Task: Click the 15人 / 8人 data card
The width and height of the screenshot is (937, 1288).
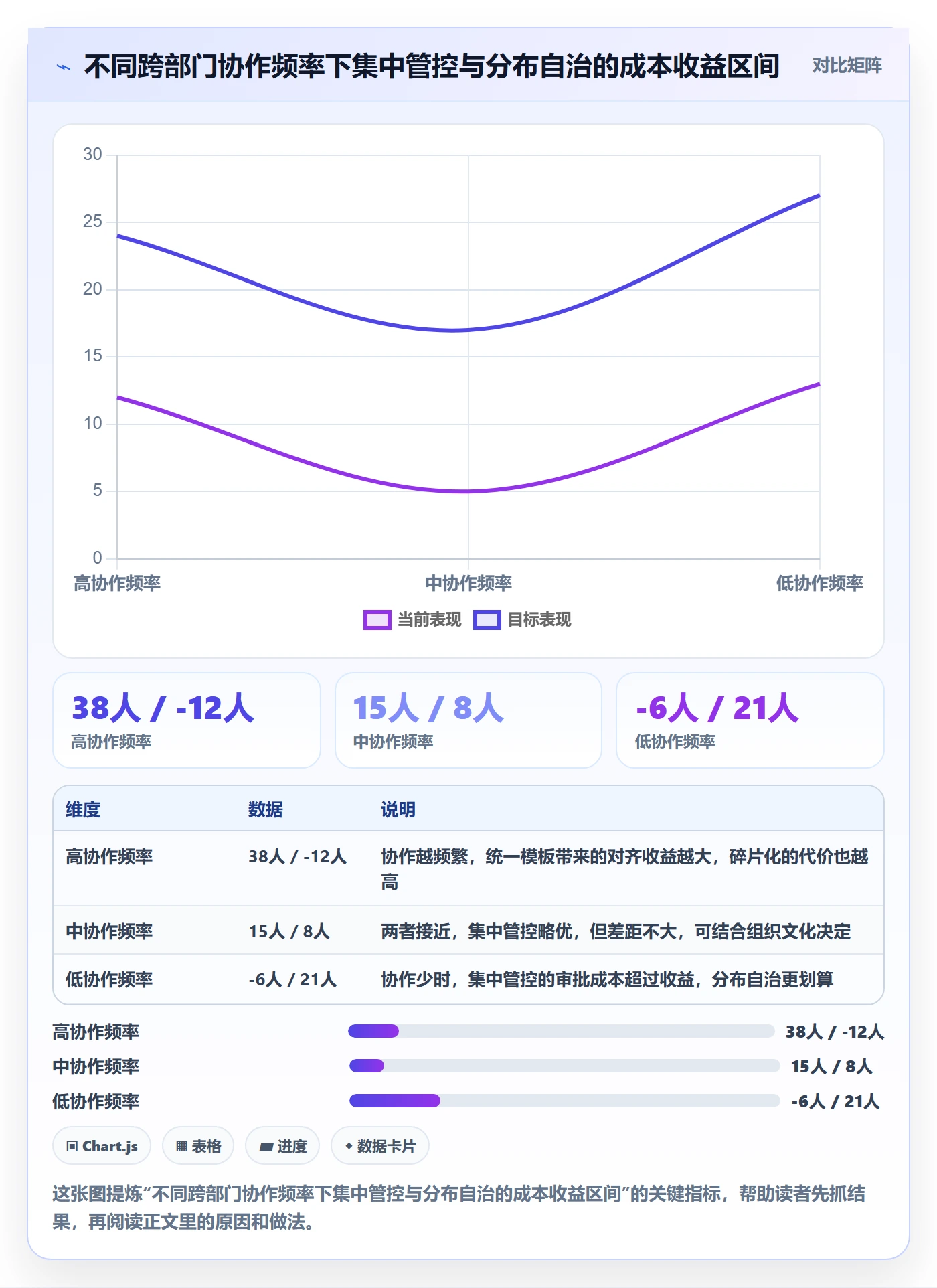Action: point(468,720)
